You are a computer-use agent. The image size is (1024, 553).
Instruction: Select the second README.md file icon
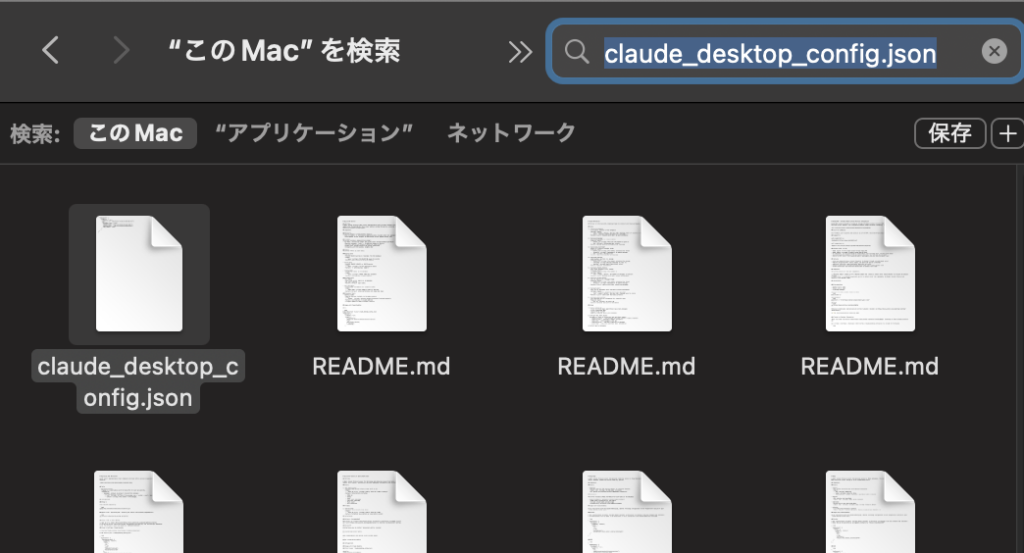(627, 274)
